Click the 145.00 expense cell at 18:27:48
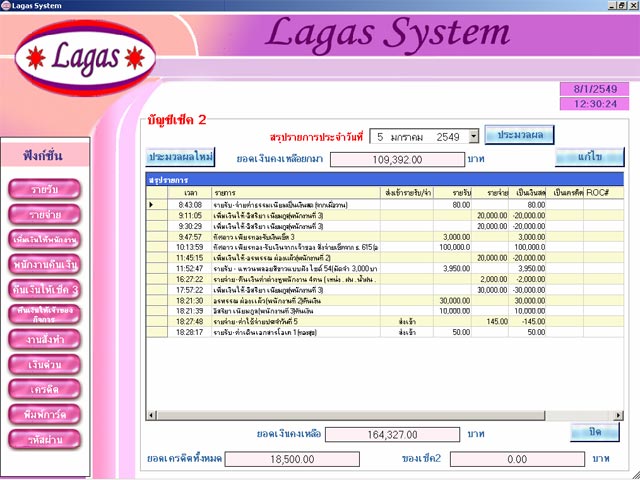The image size is (640, 480). (490, 322)
